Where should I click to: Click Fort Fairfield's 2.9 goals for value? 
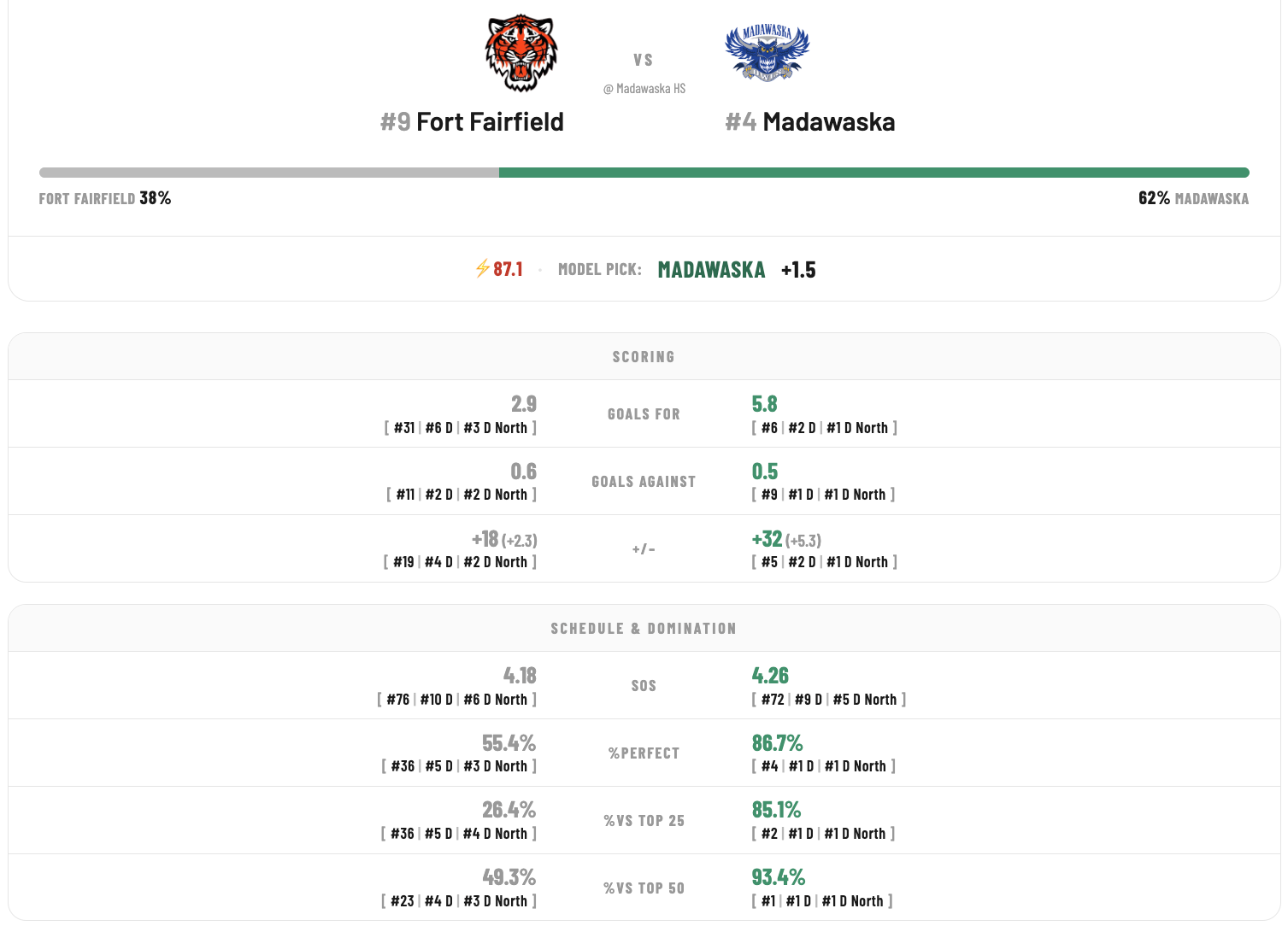click(x=524, y=404)
